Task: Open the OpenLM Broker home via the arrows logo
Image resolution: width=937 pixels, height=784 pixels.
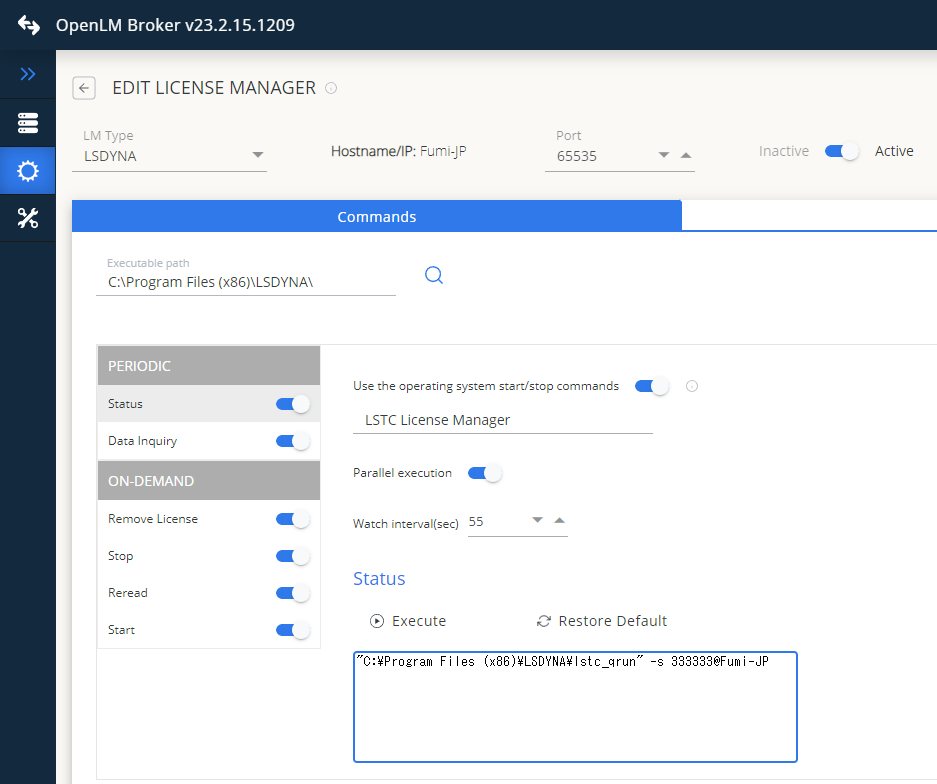Action: click(x=28, y=25)
